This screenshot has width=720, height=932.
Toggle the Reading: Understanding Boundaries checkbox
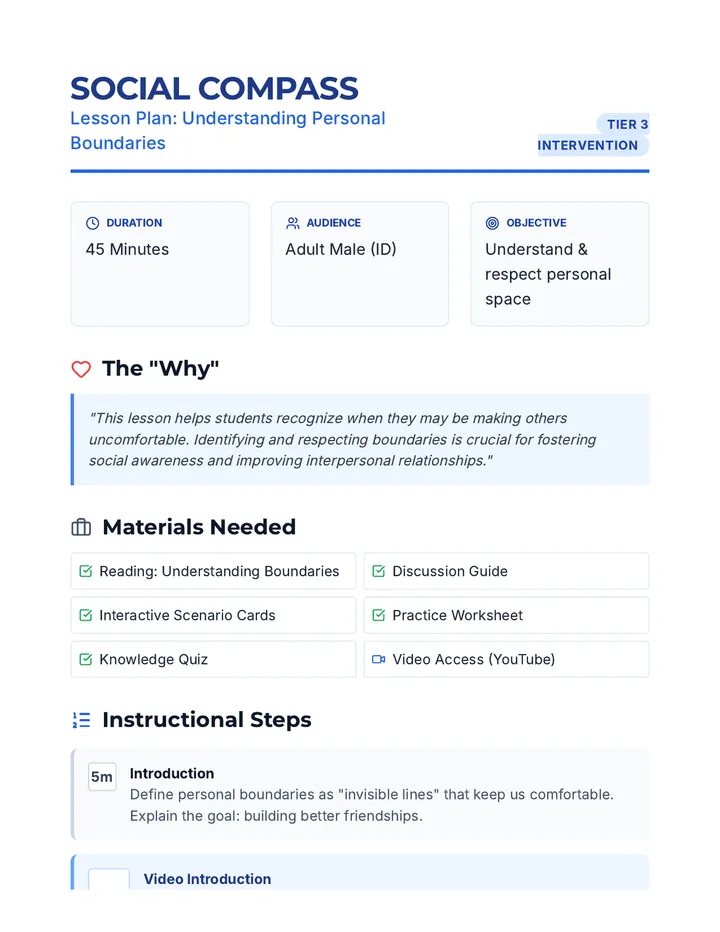tap(86, 571)
